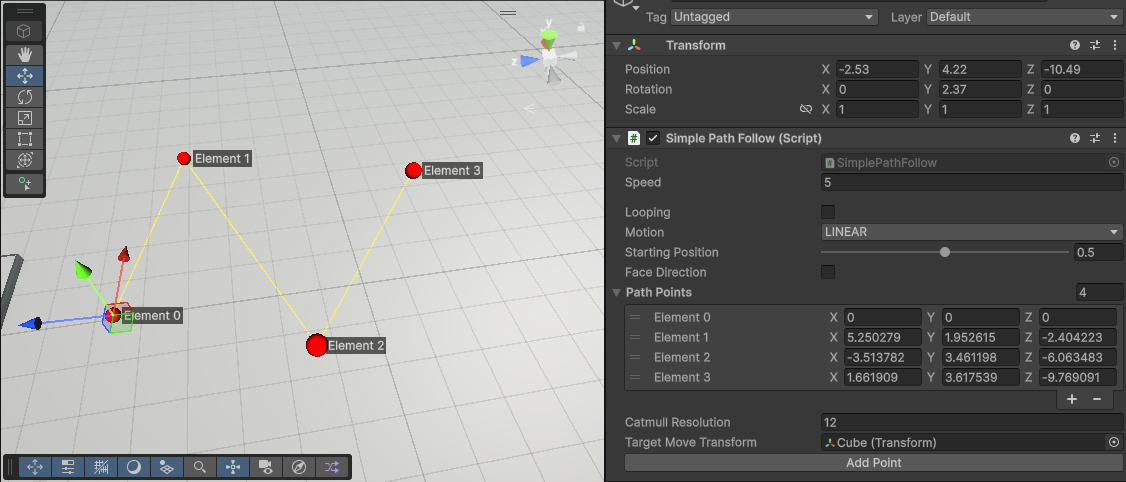Toggle the overlay settings sliders button
This screenshot has height=482, width=1126.
tap(68, 467)
